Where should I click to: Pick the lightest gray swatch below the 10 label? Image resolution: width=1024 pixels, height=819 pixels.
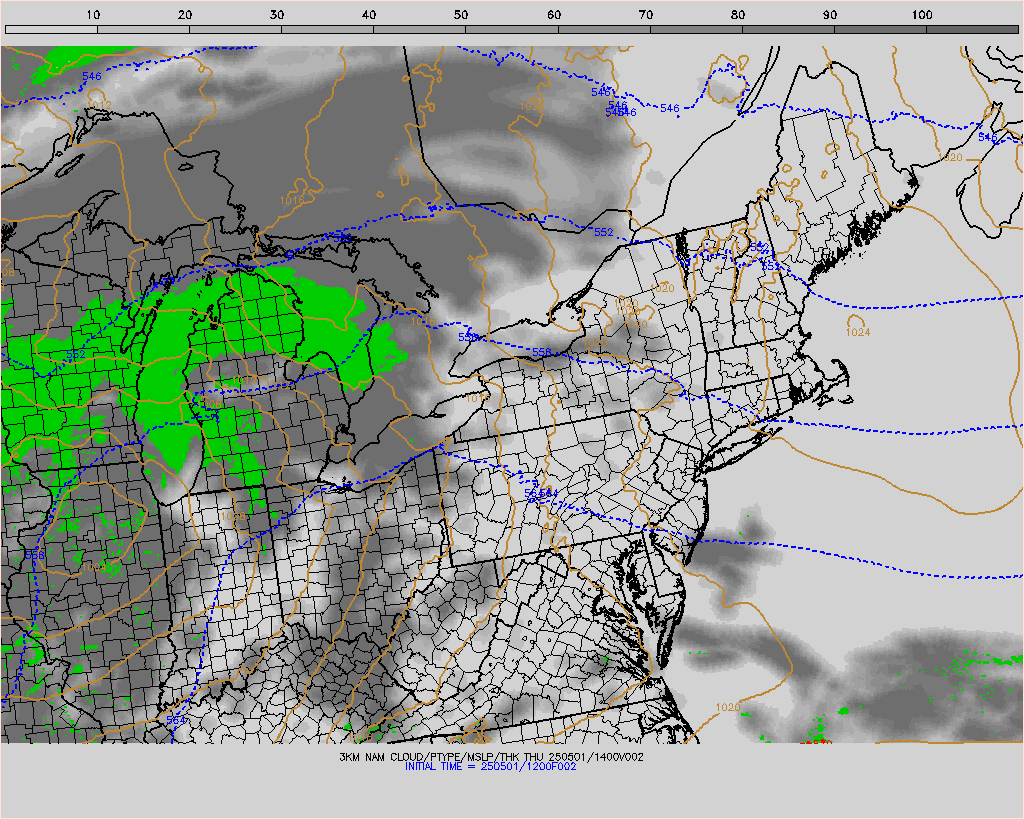coord(51,29)
